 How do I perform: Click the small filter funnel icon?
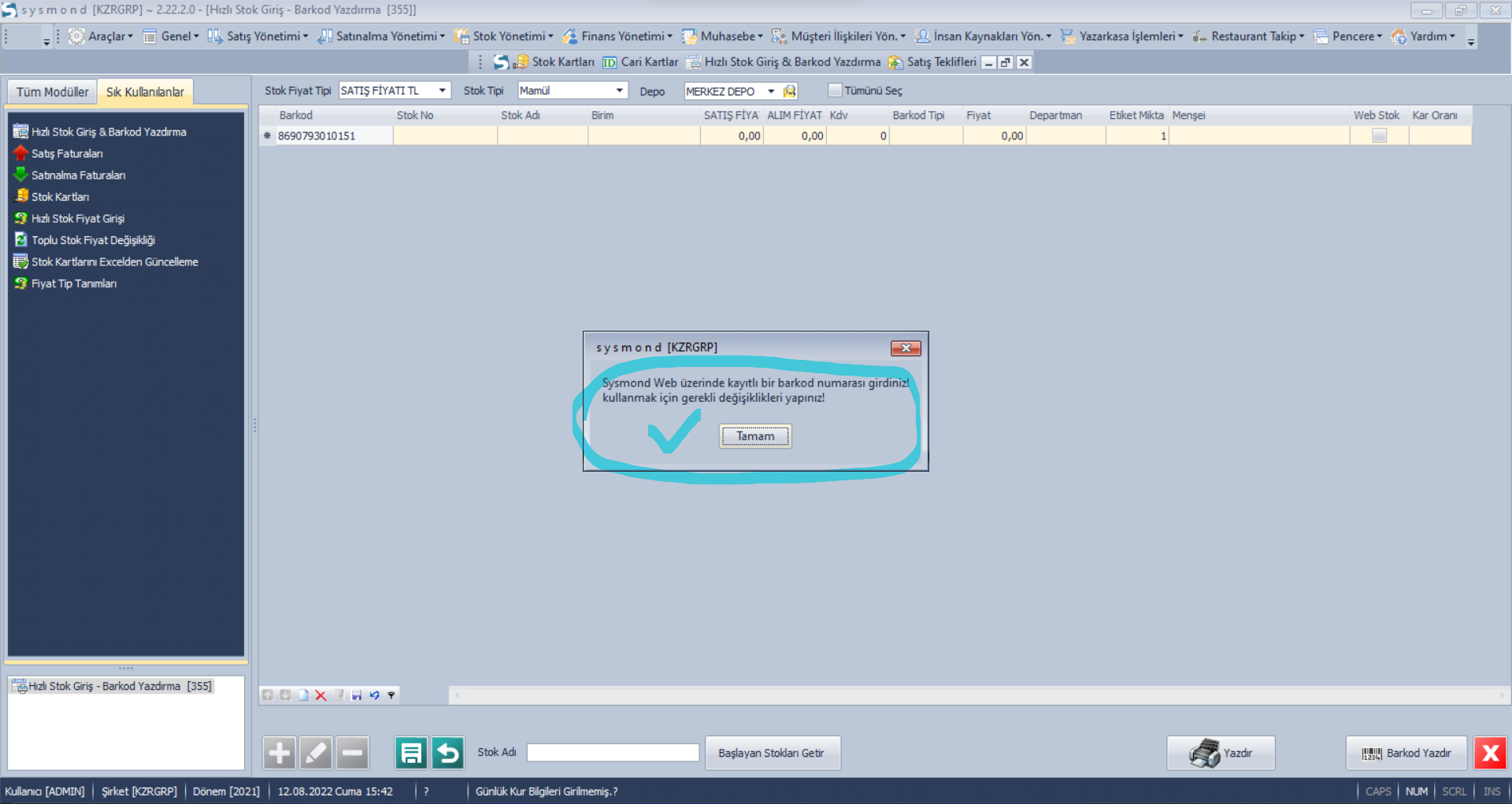click(x=391, y=695)
